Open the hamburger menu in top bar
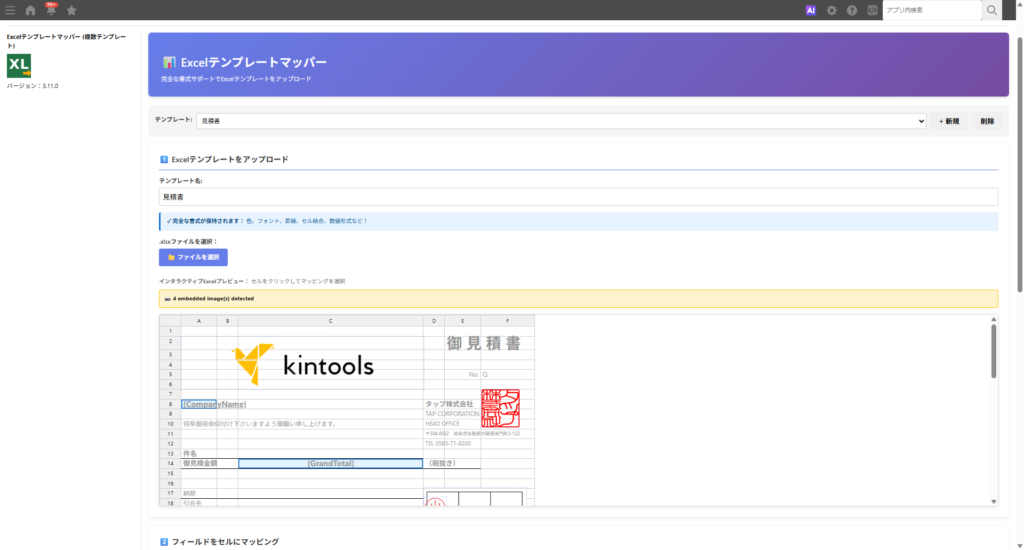The height and width of the screenshot is (550, 1024). 9,10
